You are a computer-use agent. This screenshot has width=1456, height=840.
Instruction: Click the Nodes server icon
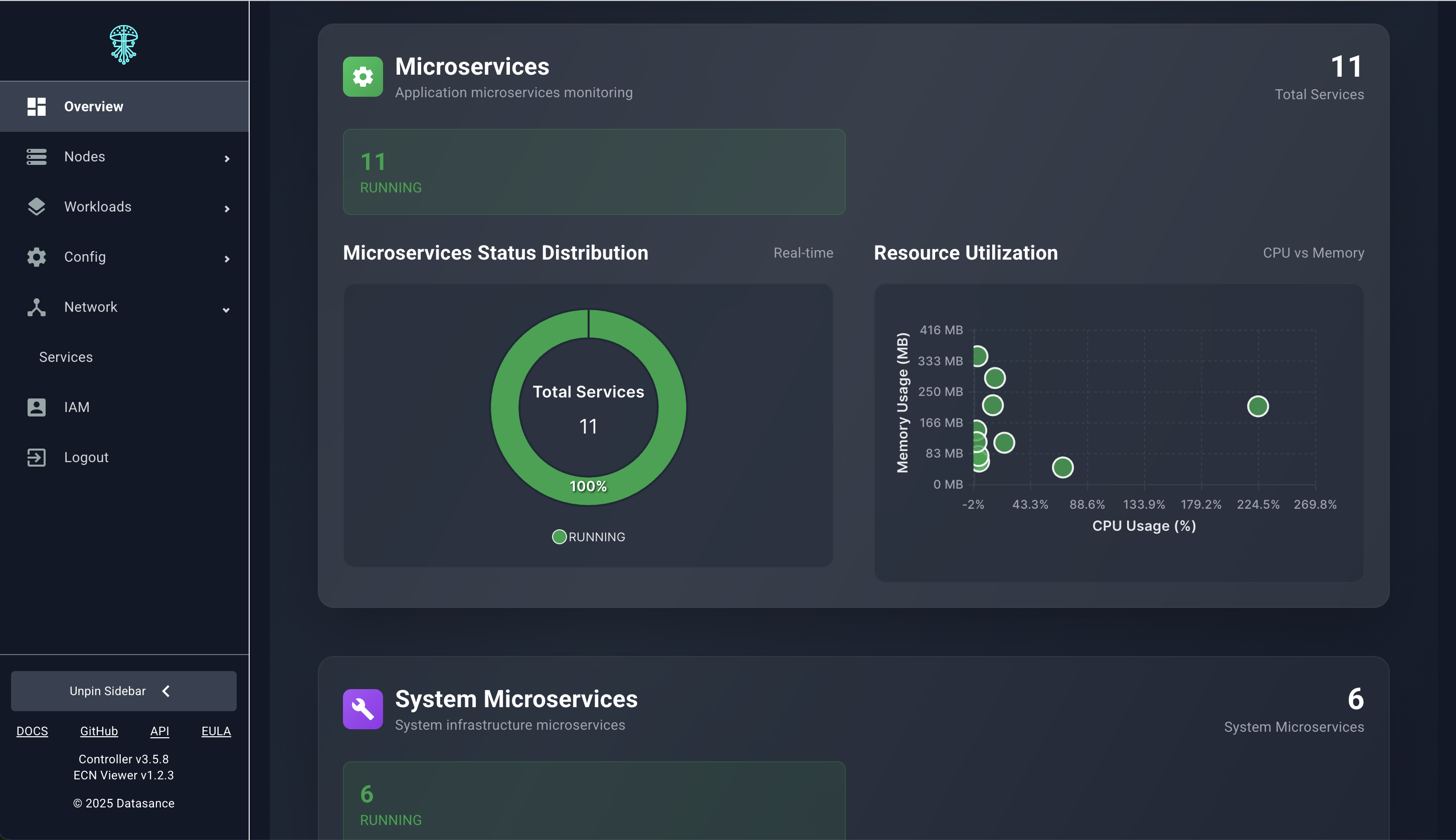pyautogui.click(x=37, y=156)
